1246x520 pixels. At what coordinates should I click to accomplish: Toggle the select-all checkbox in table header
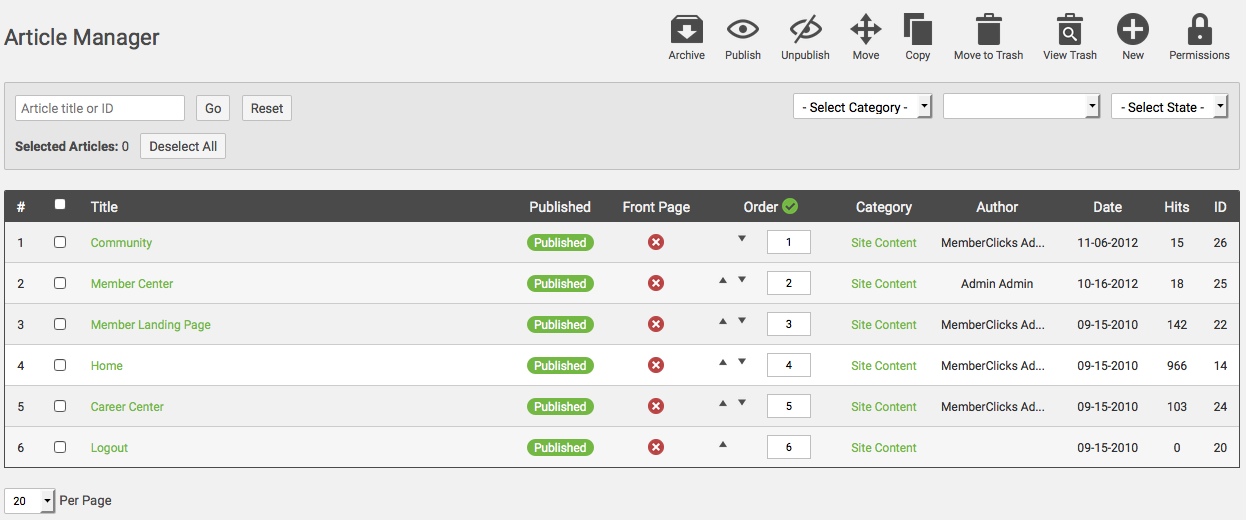[x=60, y=205]
